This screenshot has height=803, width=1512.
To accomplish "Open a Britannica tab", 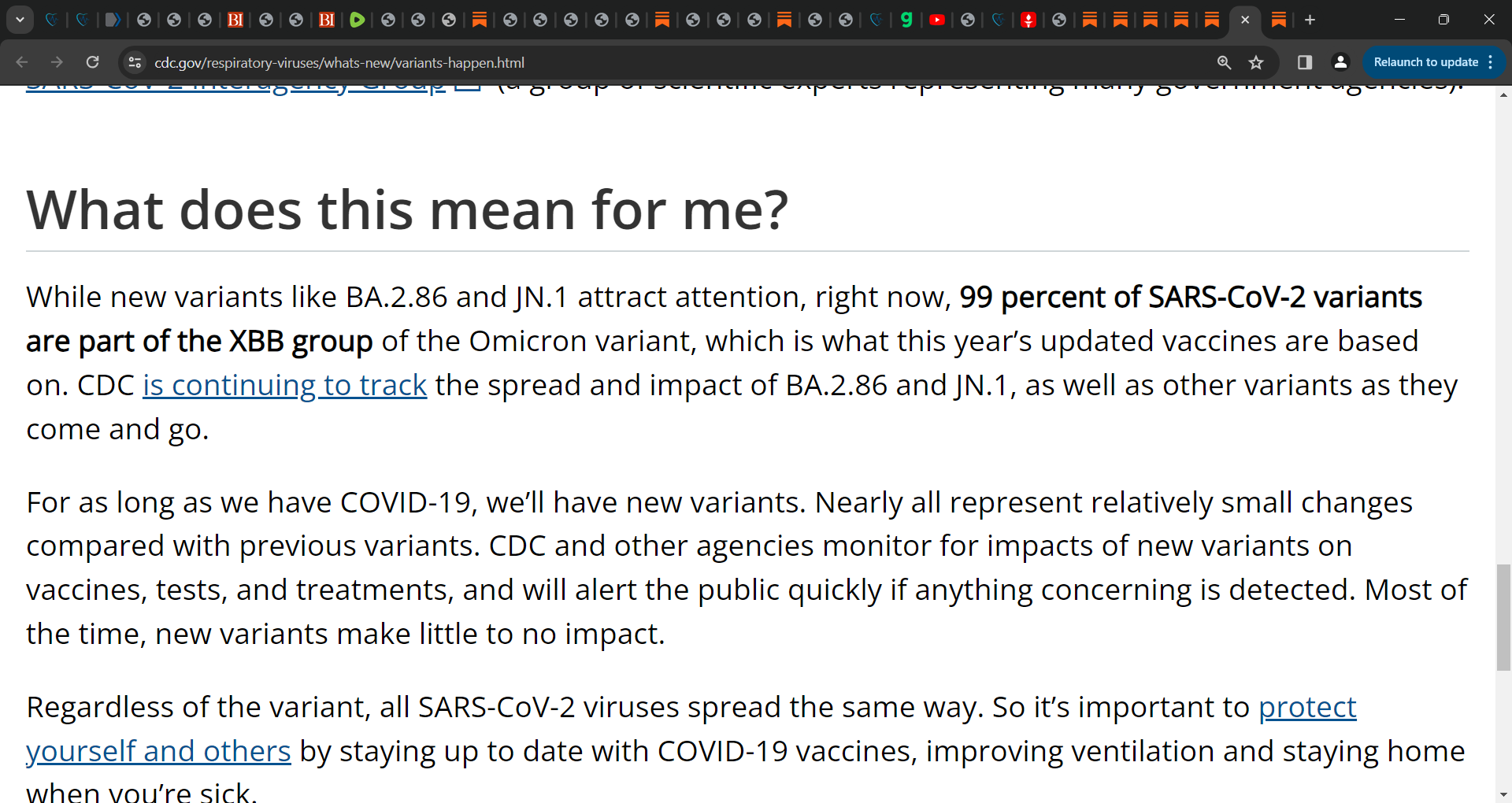I will 235,20.
